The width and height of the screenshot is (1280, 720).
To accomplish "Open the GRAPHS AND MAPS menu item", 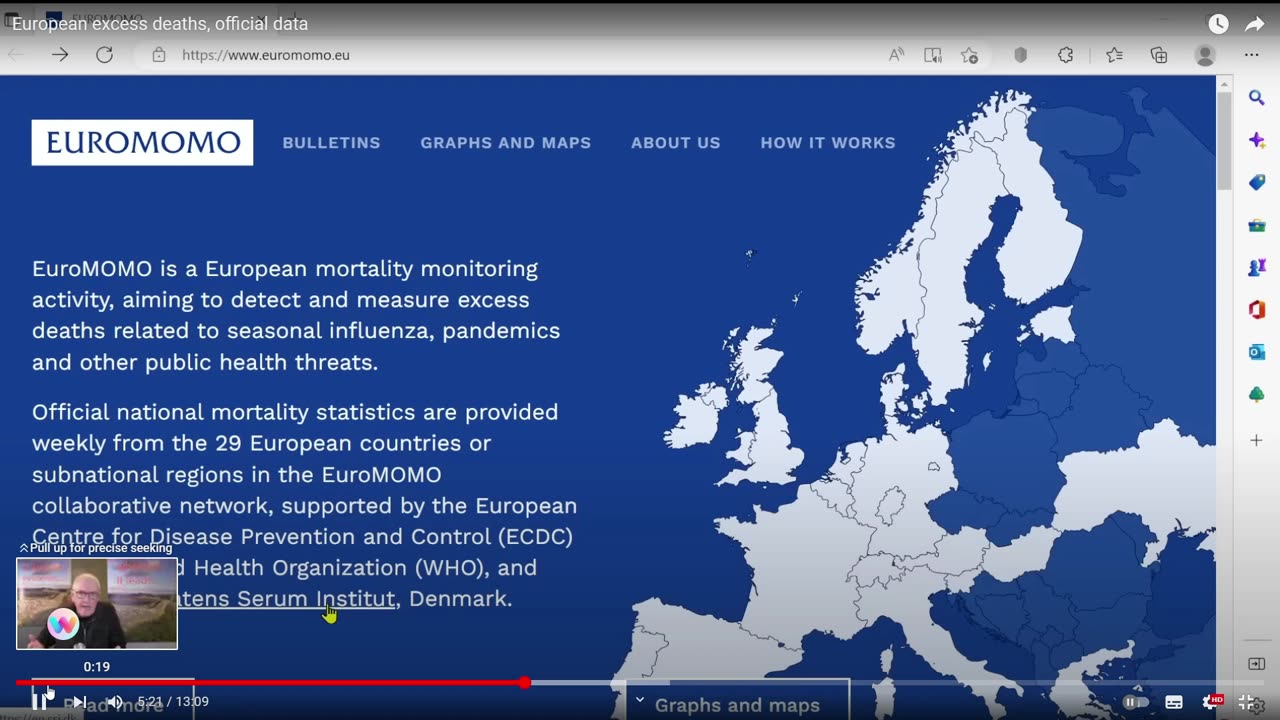I will click(x=506, y=143).
